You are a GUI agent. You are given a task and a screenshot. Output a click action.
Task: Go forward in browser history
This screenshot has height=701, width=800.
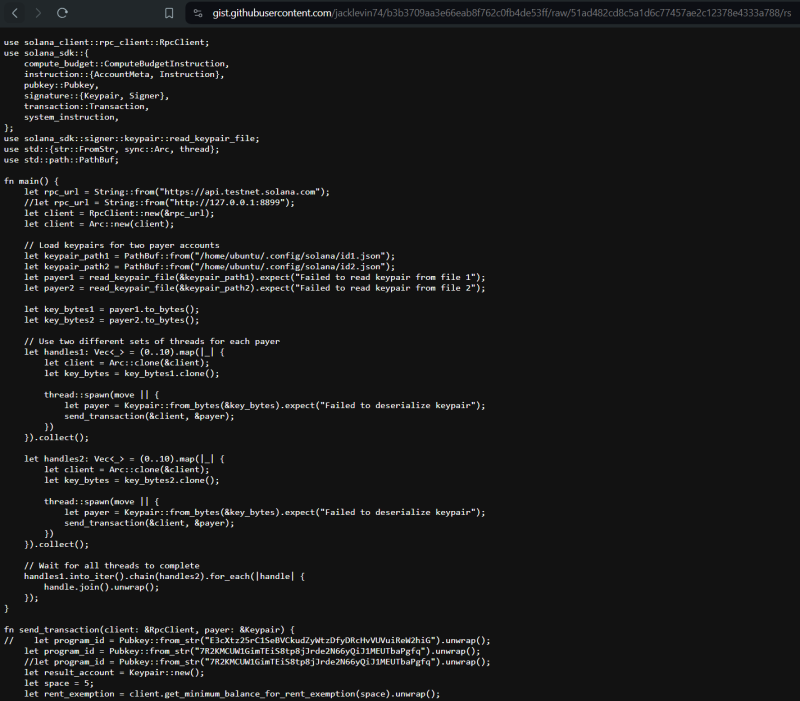coord(38,13)
